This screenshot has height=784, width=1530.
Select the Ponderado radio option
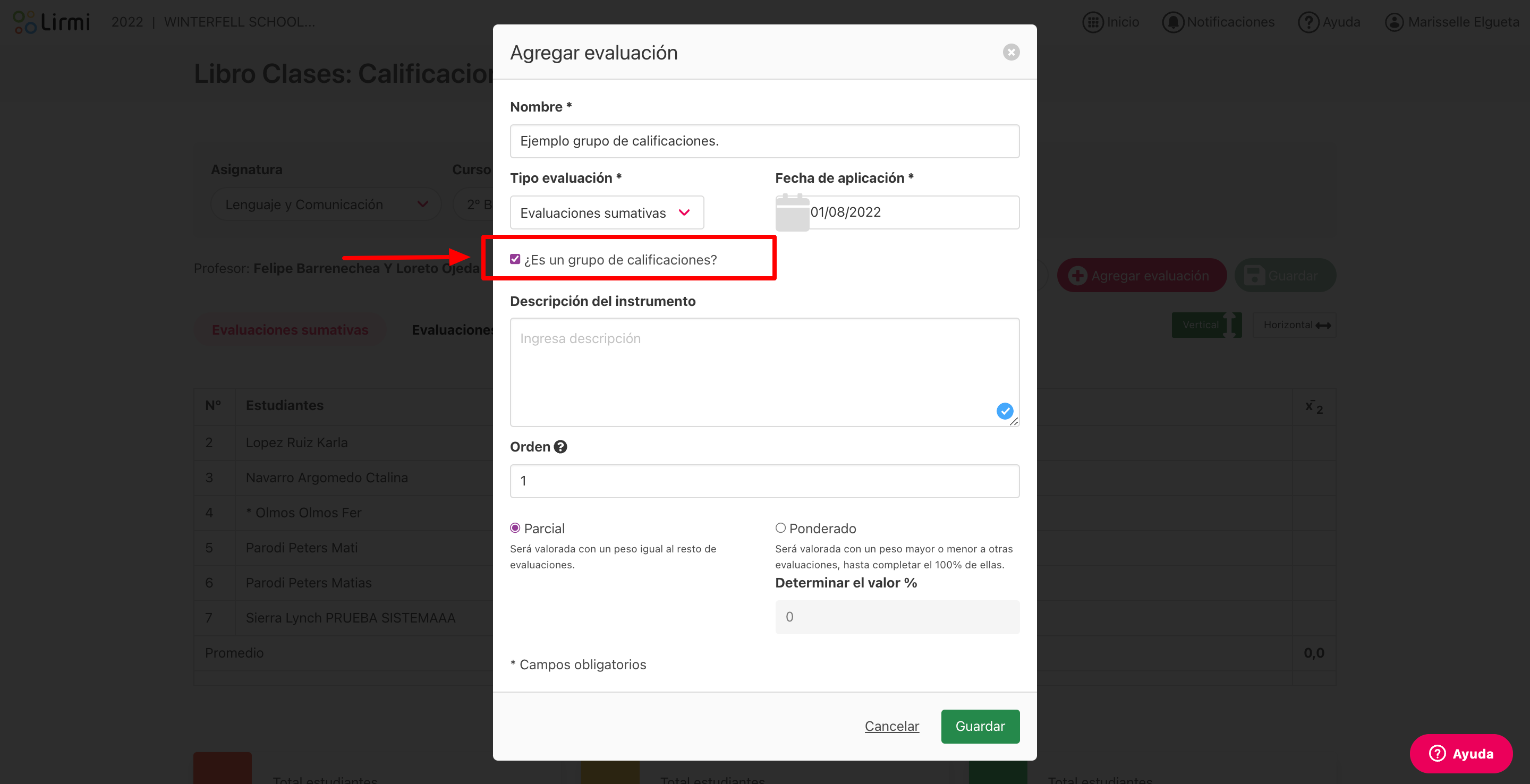point(780,528)
